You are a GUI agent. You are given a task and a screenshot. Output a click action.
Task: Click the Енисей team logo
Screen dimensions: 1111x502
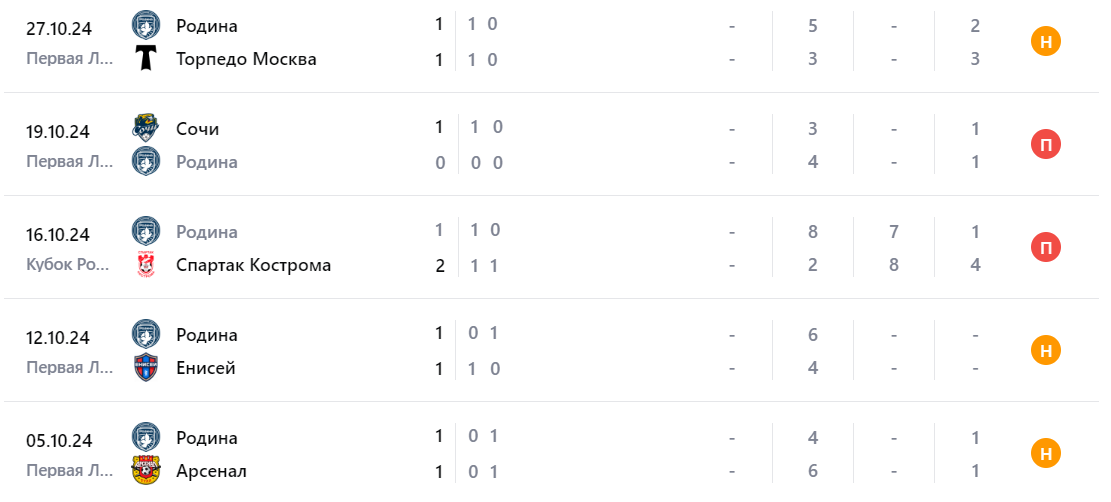pos(146,368)
